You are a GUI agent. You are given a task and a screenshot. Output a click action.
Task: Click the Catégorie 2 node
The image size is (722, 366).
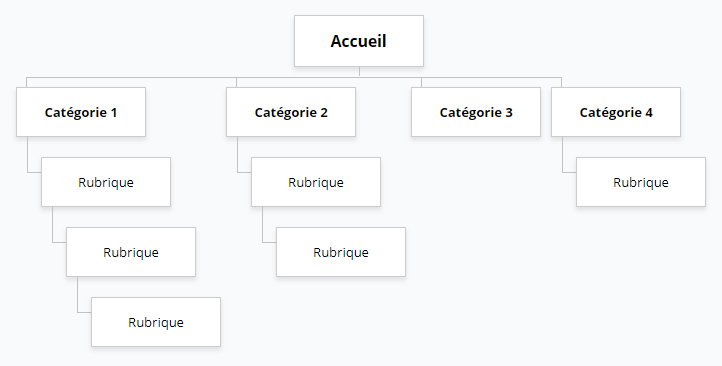coord(291,112)
